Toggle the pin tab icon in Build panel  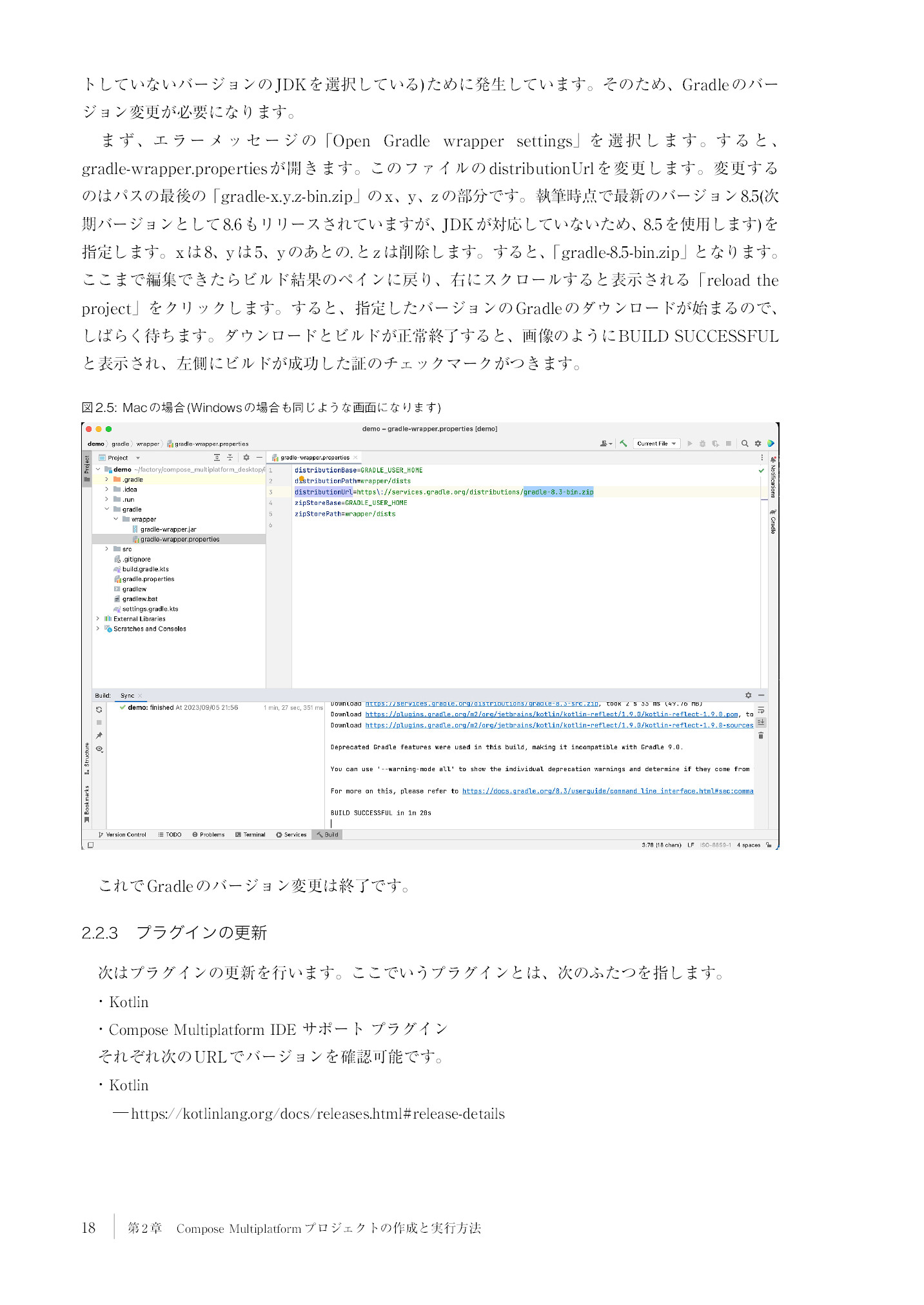[x=99, y=736]
